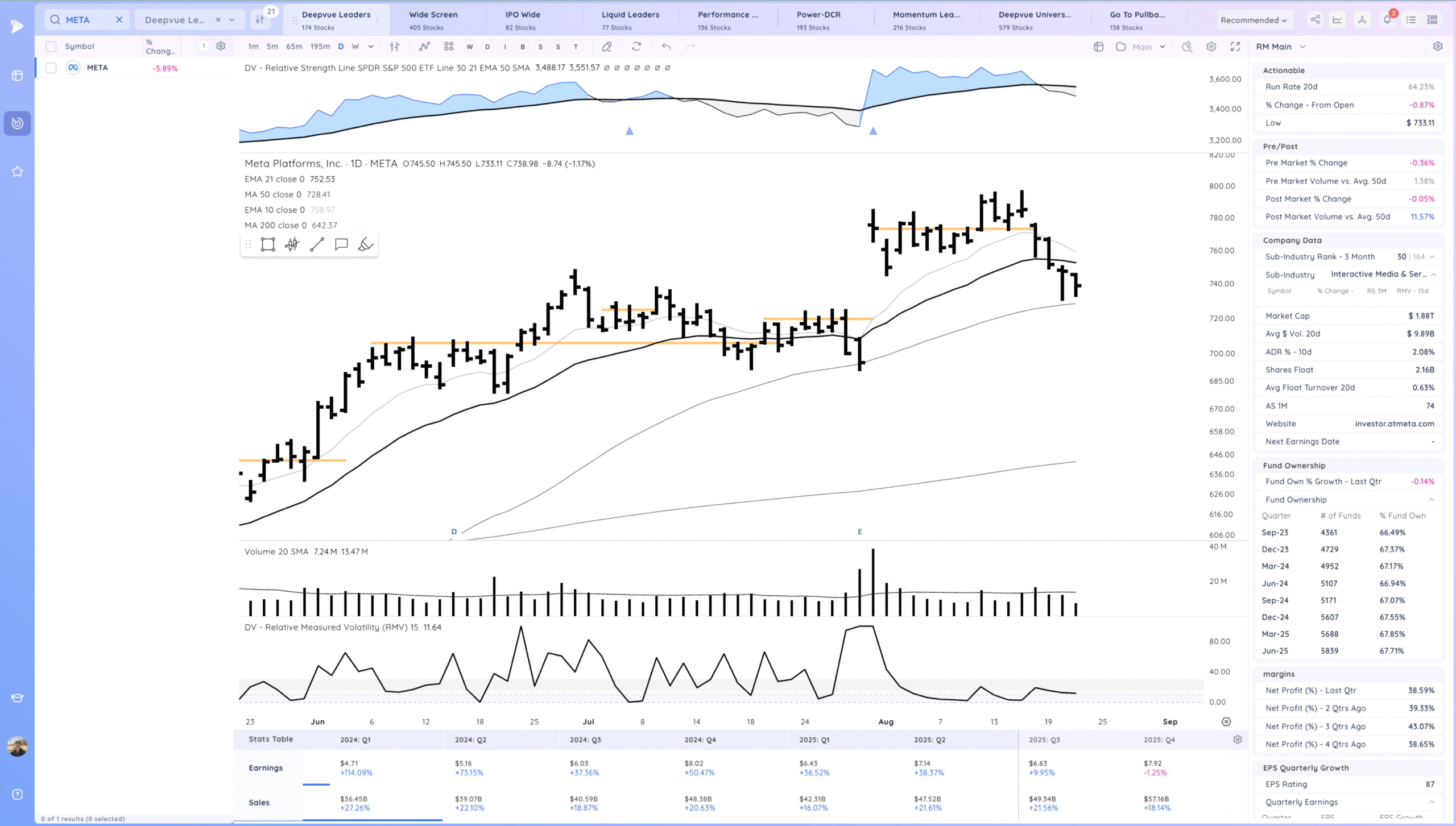This screenshot has width=1456, height=826.
Task: Select the comment annotation tool
Action: [341, 244]
